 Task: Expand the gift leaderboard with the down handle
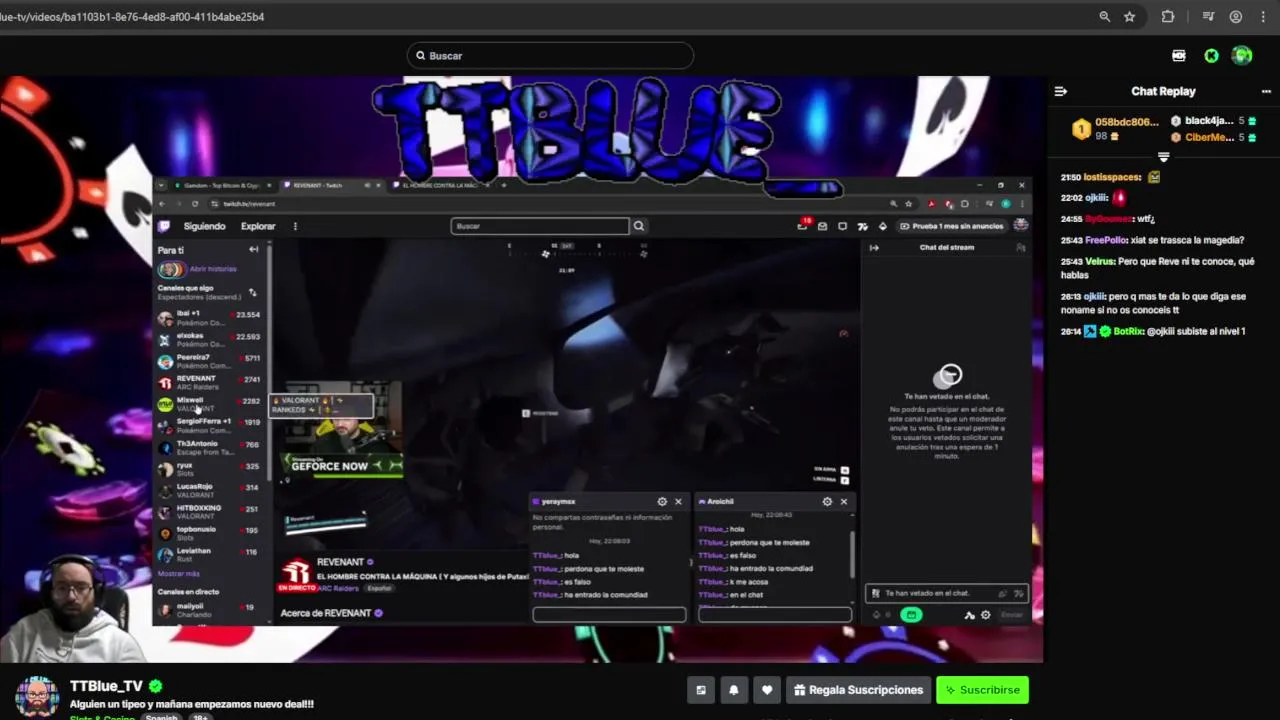tap(1163, 157)
